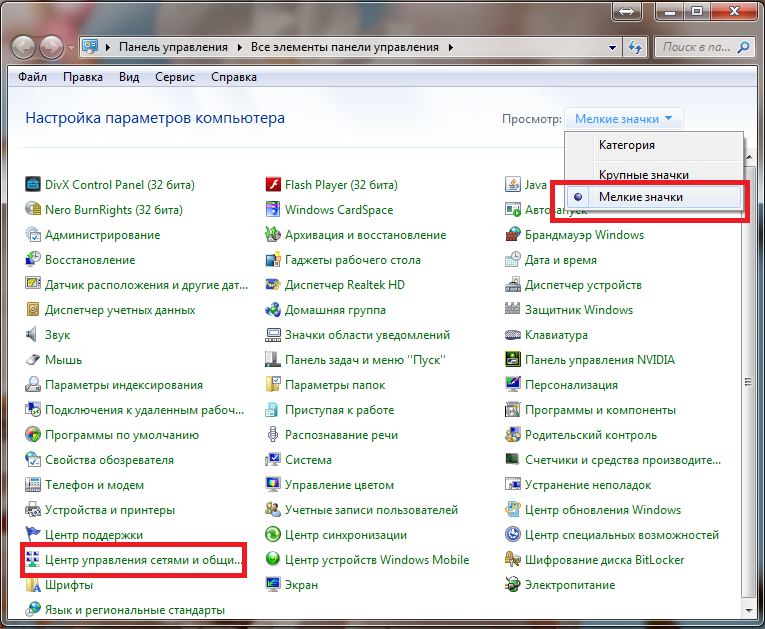Screen dimensions: 765x629
Task: Click the Диспетчер устройств icon
Action: click(x=512, y=284)
